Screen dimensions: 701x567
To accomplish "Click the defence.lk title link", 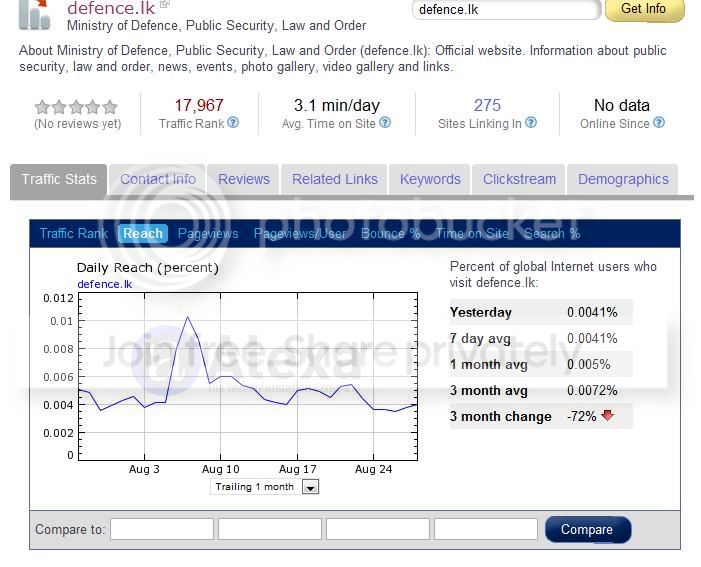I will 111,8.
